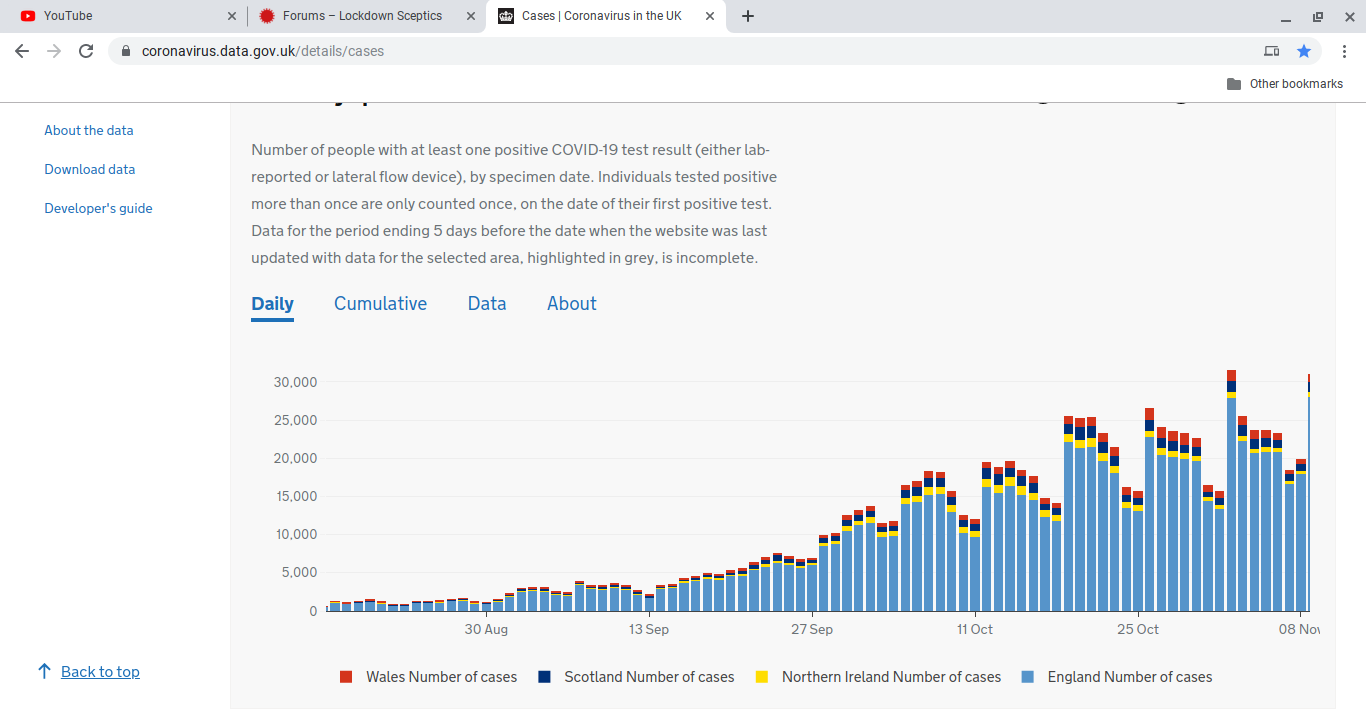Open the Data tab of chart
1366x712 pixels.
pos(487,304)
